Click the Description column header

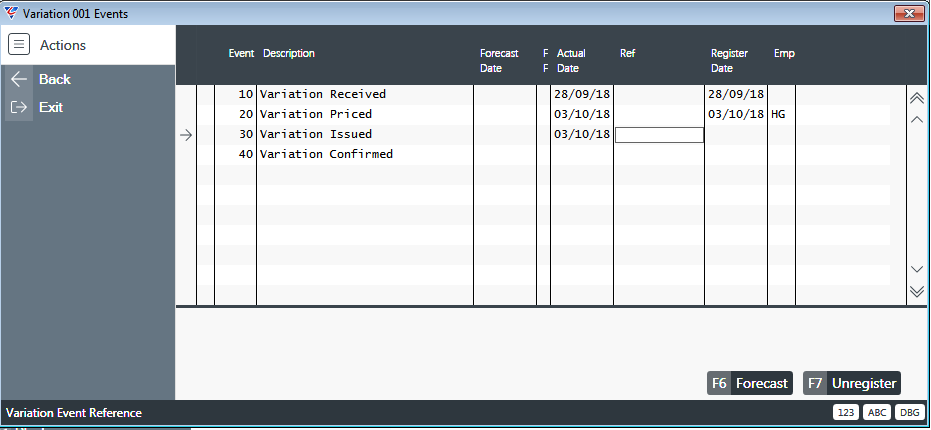(x=289, y=53)
